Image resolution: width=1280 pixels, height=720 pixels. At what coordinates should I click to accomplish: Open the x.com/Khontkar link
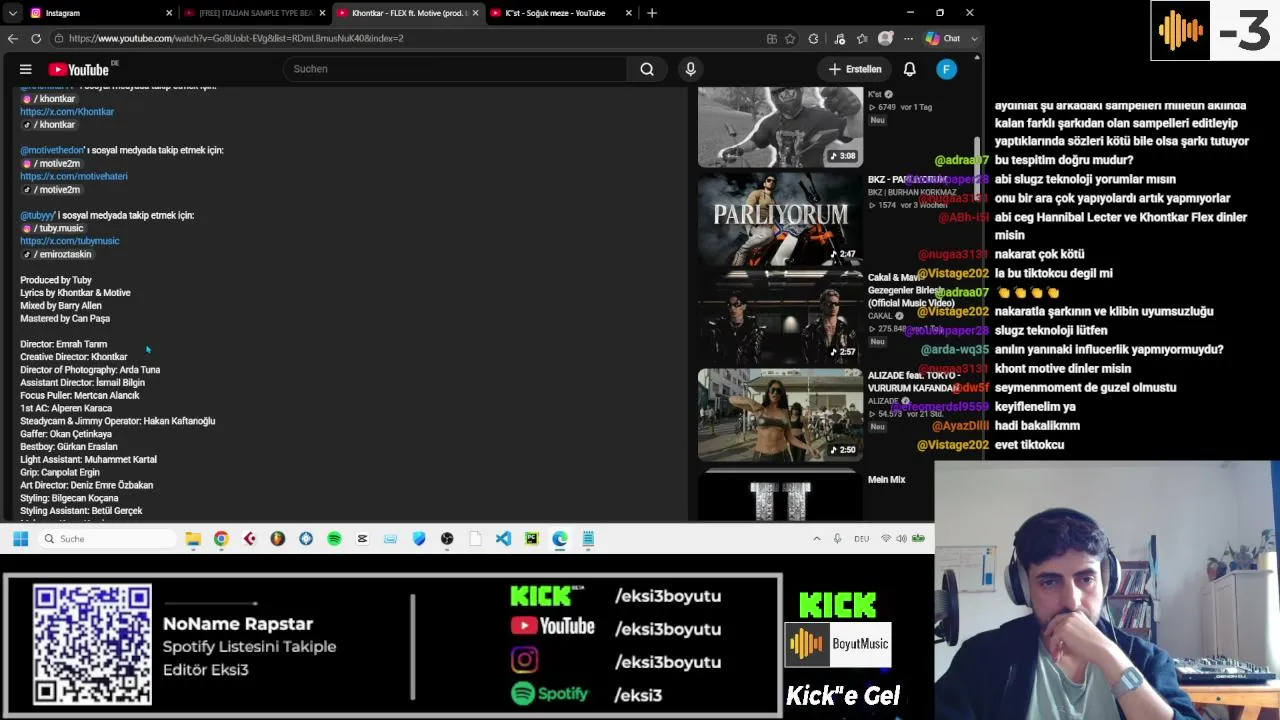point(67,112)
